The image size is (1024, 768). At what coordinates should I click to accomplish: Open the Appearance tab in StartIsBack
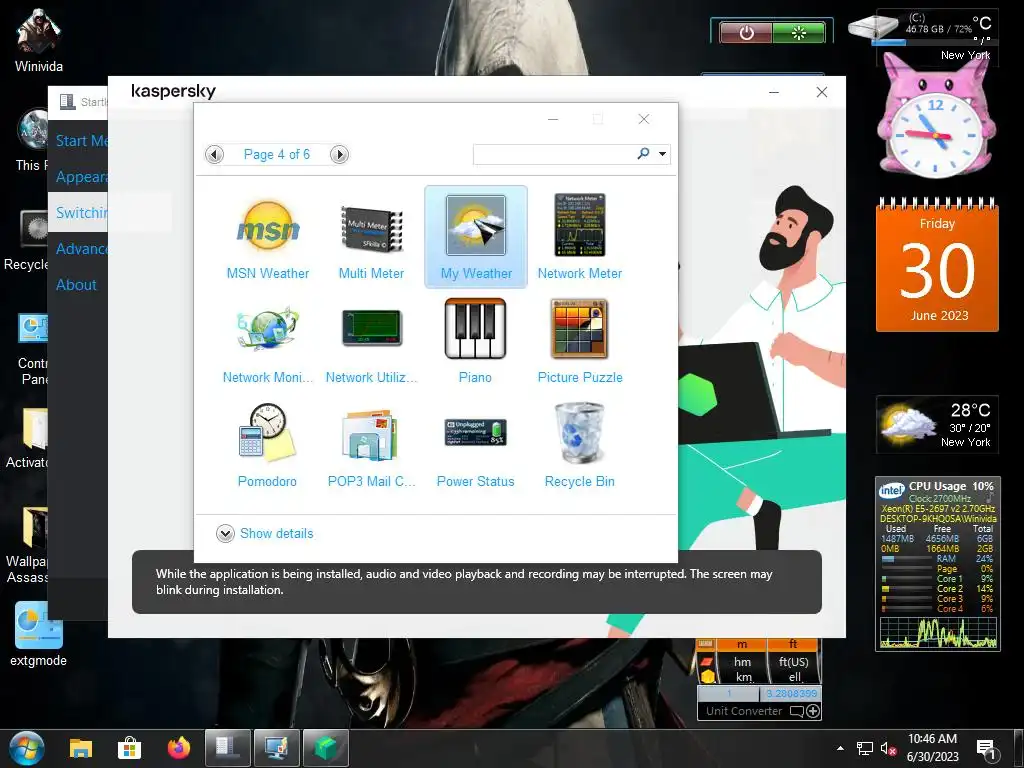click(81, 177)
